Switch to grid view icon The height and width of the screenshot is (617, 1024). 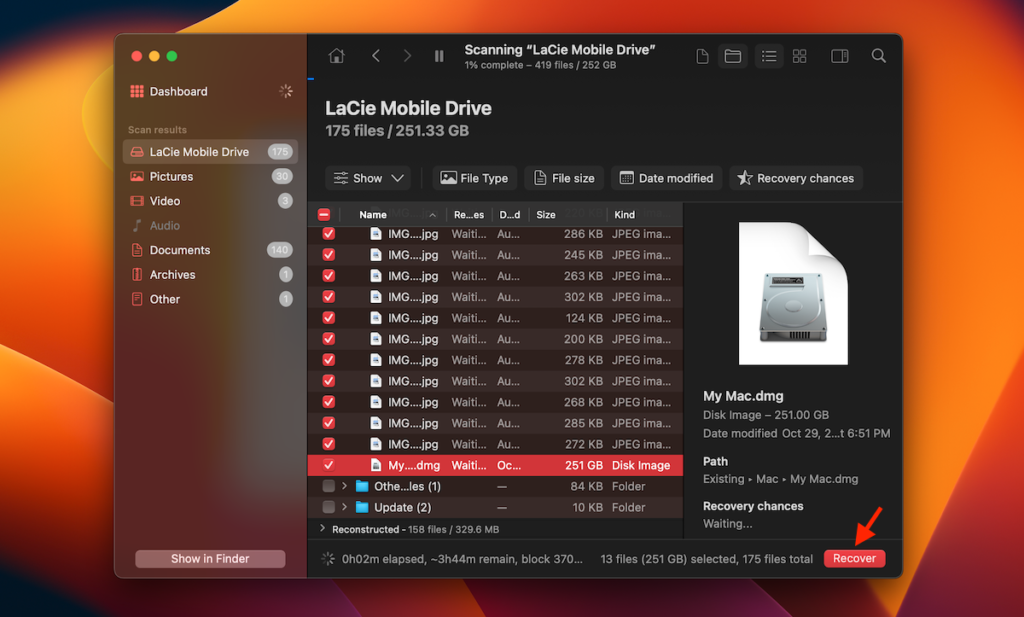[x=800, y=56]
